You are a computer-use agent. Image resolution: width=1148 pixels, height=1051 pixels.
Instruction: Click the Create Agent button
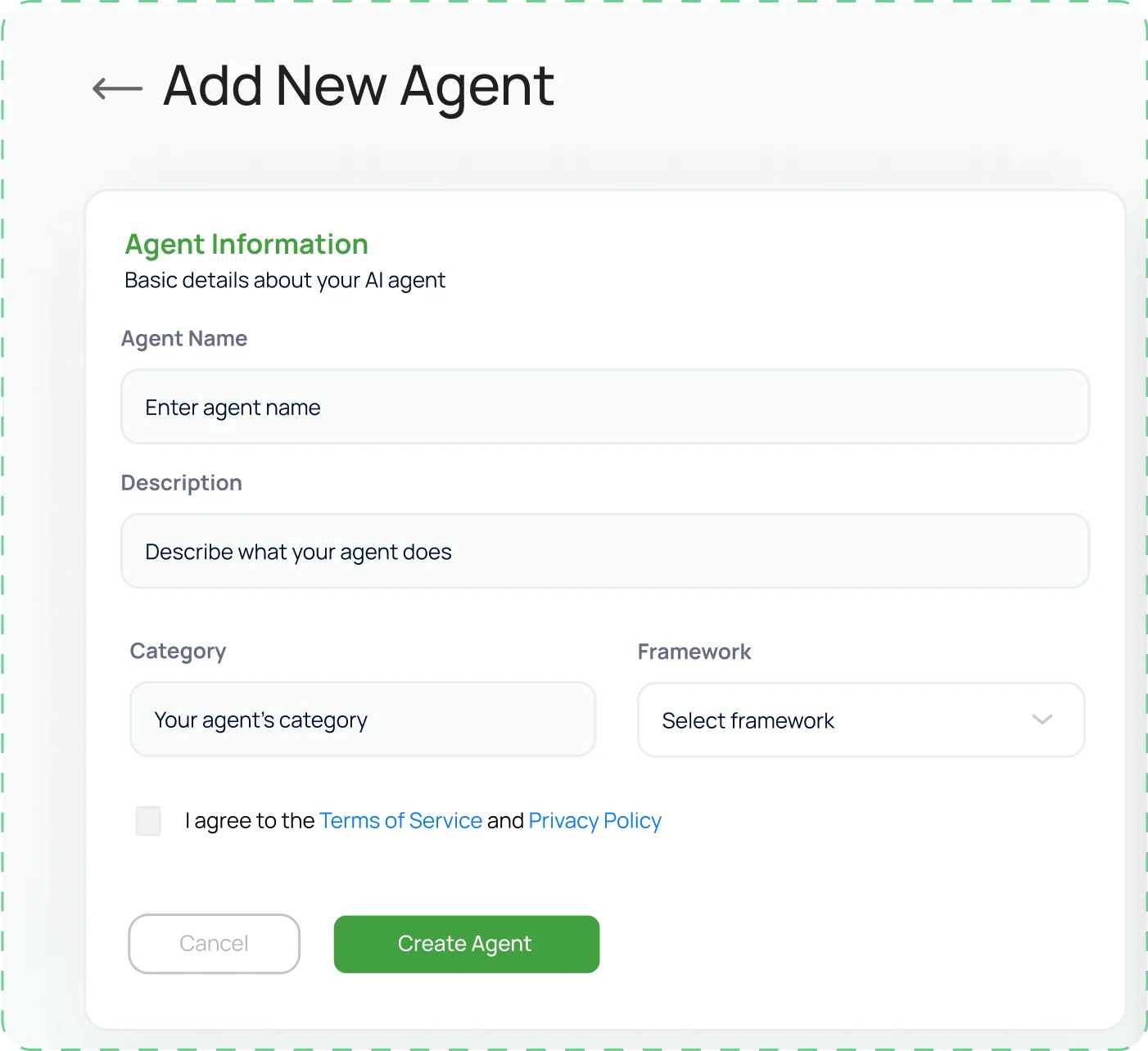click(465, 944)
